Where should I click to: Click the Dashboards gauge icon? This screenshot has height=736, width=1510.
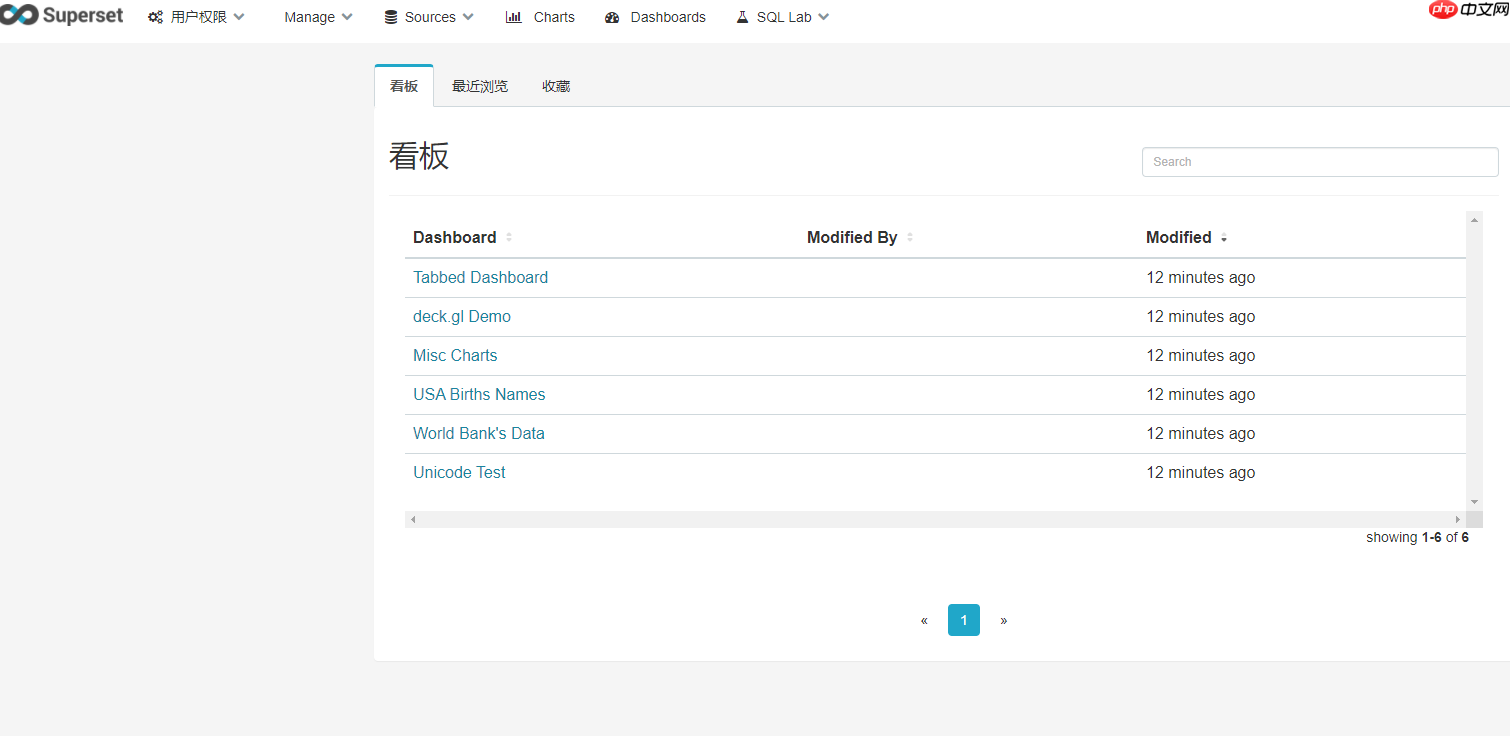point(613,17)
